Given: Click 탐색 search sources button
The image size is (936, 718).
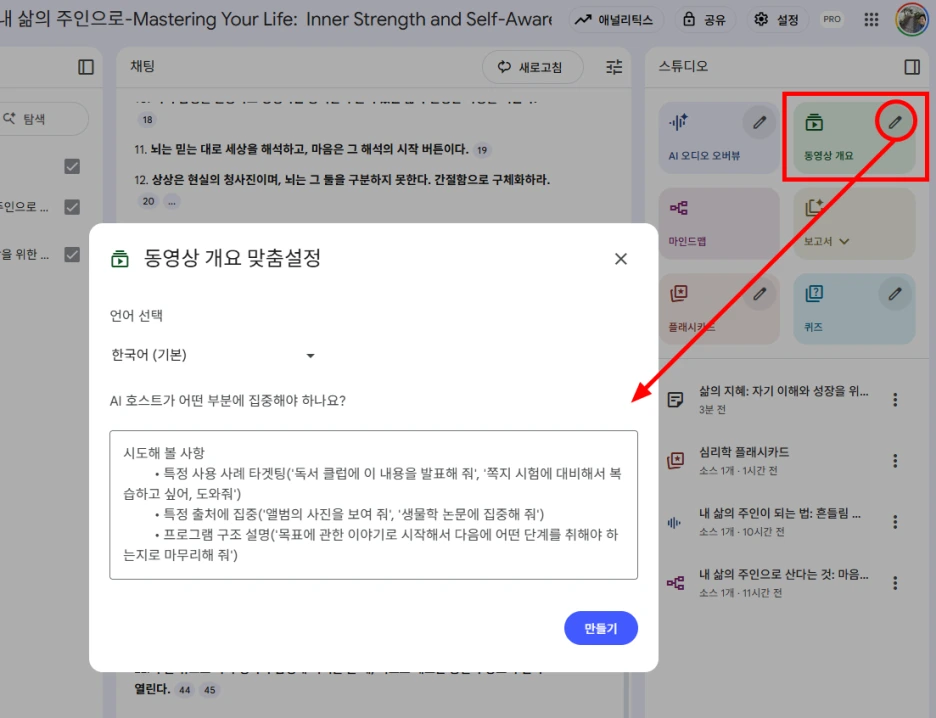Looking at the screenshot, I should coord(42,119).
